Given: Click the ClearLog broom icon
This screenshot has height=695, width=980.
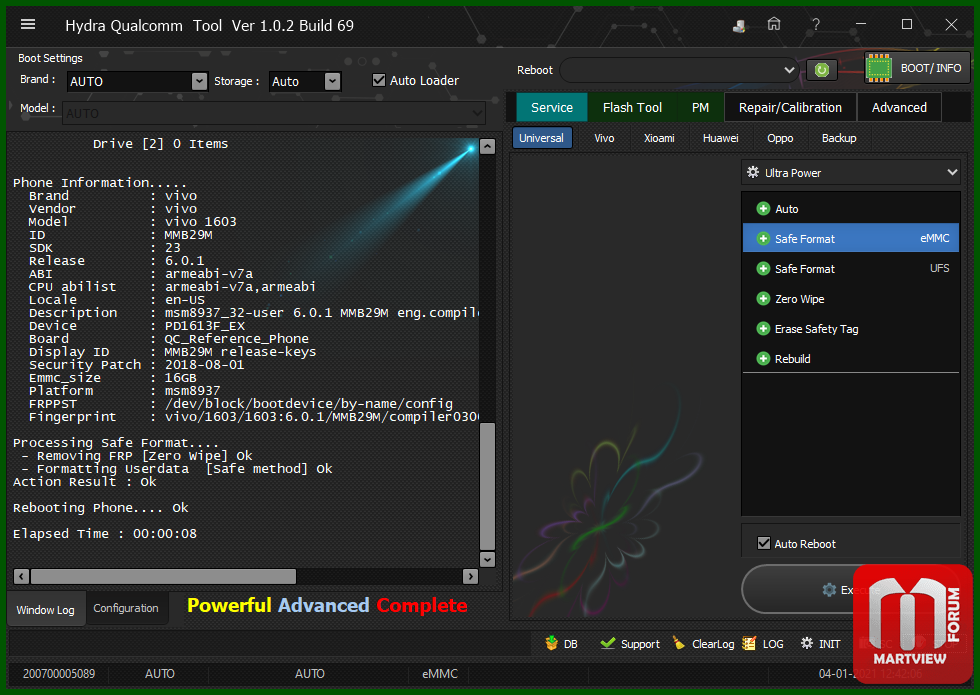Looking at the screenshot, I should pos(679,643).
